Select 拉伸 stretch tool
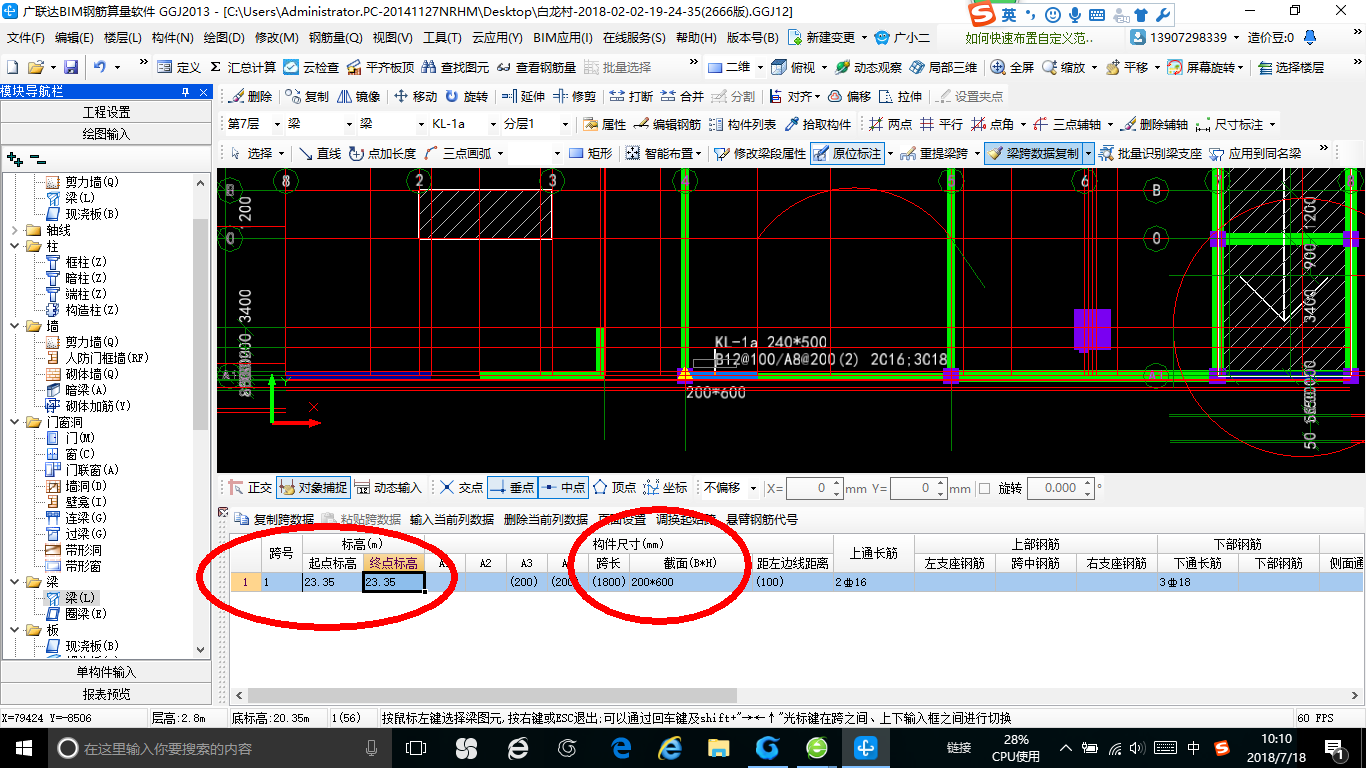The height and width of the screenshot is (768, 1366). [x=899, y=96]
